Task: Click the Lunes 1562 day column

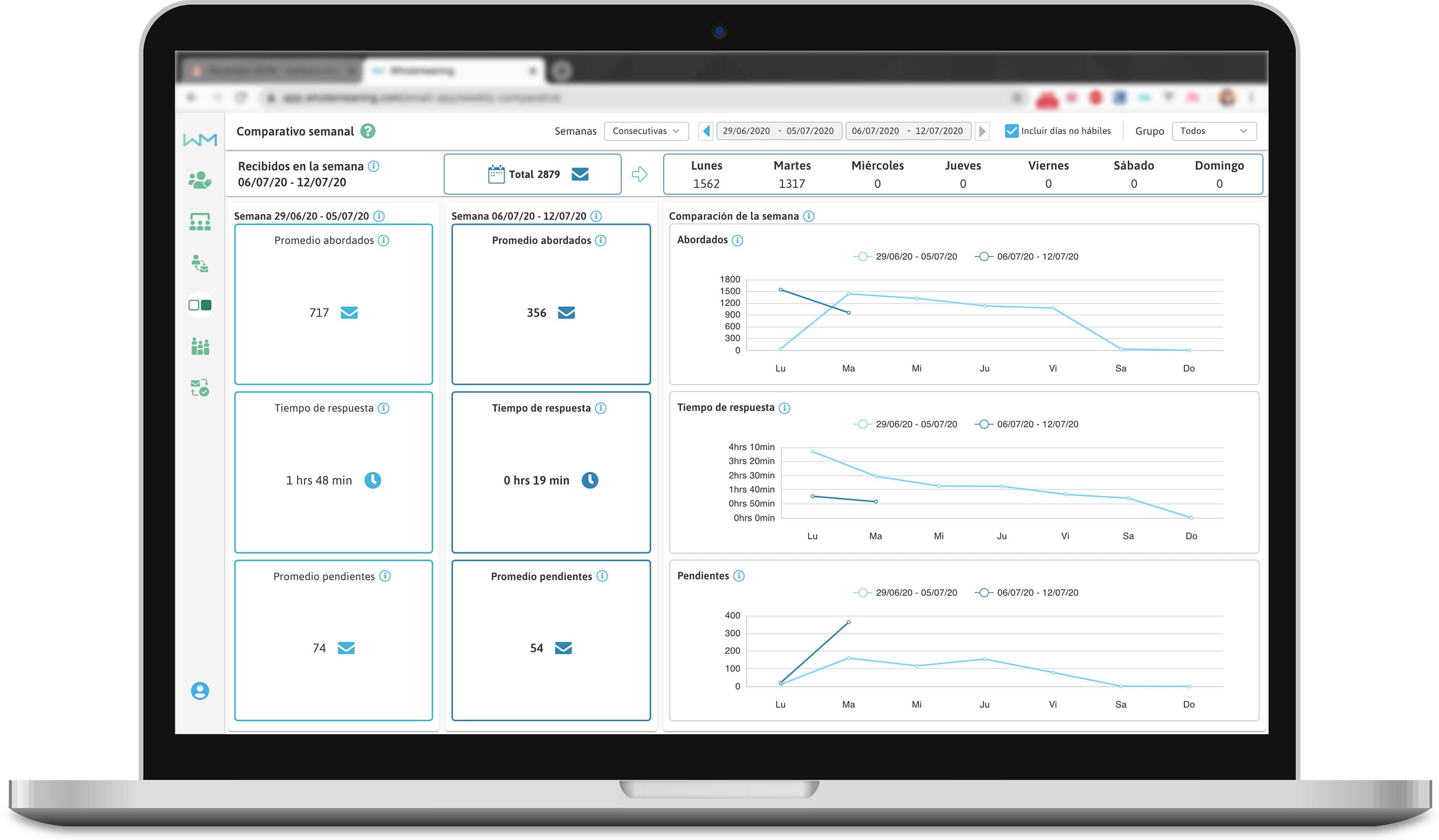Action: tap(707, 175)
